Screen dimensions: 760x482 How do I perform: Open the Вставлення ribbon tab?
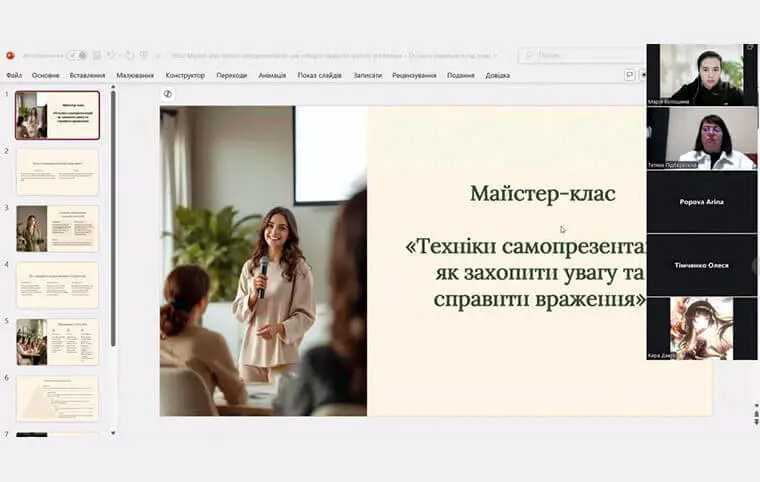pos(87,75)
